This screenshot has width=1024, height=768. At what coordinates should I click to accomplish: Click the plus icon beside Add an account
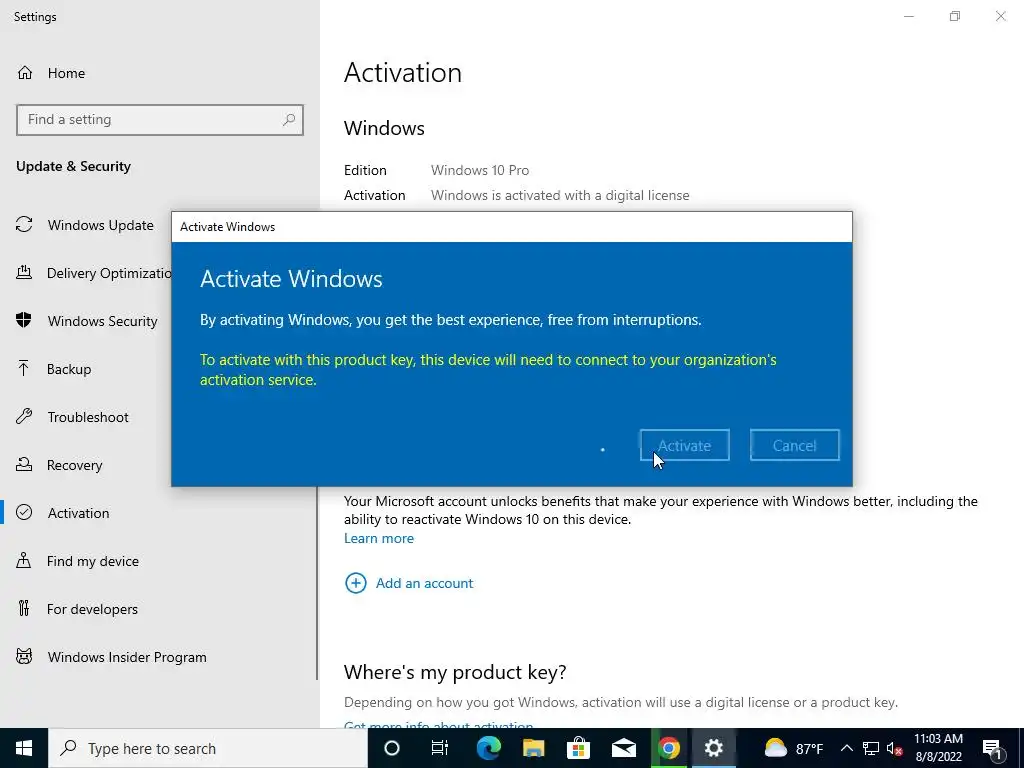(356, 583)
